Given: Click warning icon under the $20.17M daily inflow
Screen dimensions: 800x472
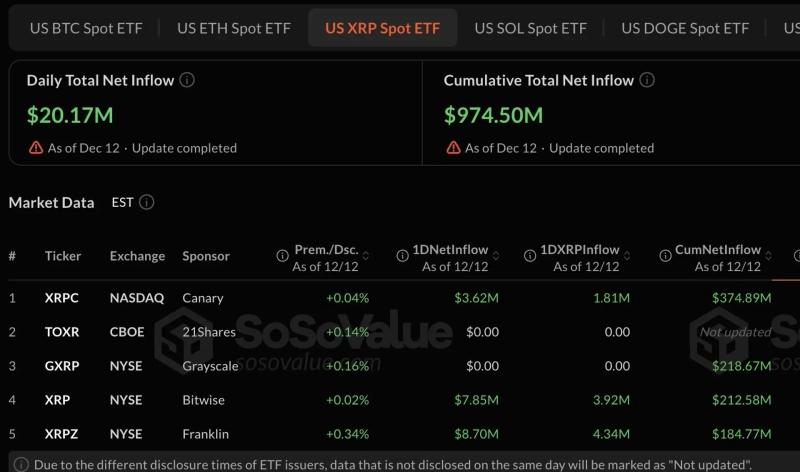Looking at the screenshot, I should [x=37, y=148].
